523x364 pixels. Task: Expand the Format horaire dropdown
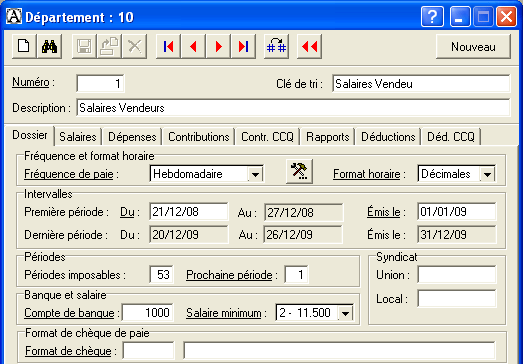pyautogui.click(x=487, y=174)
